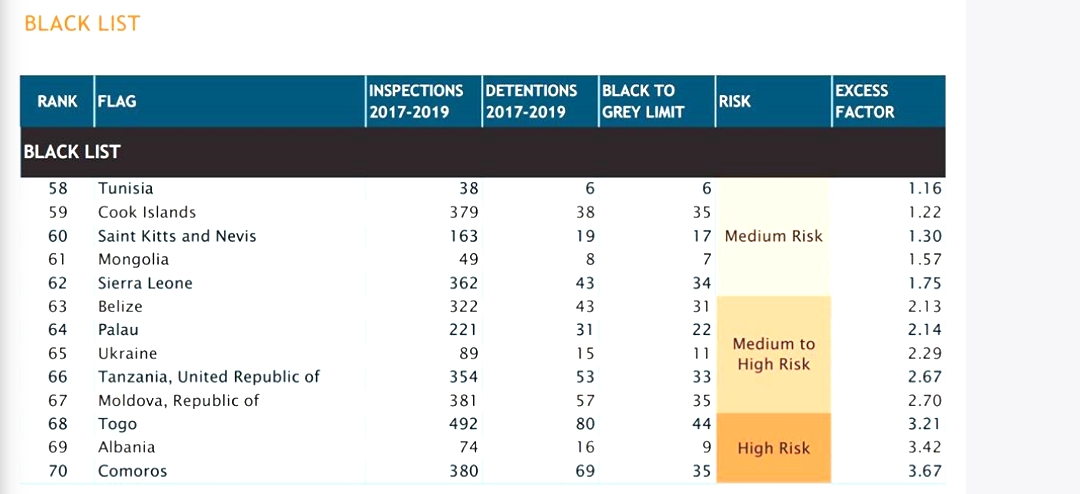Click the RANK column header
The width and height of the screenshot is (1080, 494).
point(57,101)
